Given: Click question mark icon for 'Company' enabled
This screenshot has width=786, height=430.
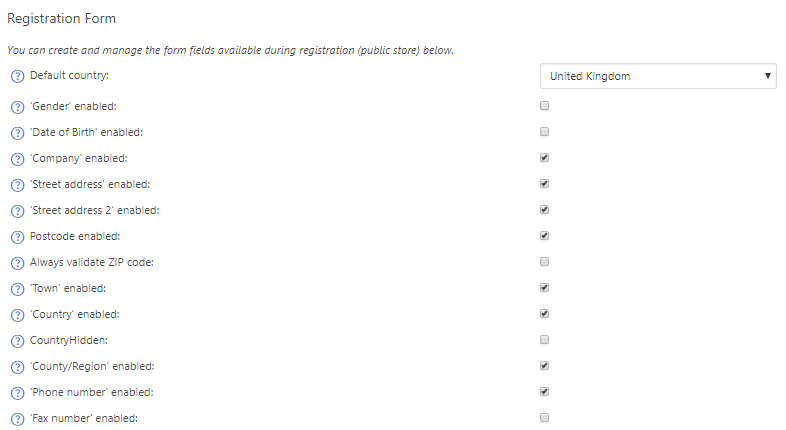Looking at the screenshot, I should click(18, 159).
